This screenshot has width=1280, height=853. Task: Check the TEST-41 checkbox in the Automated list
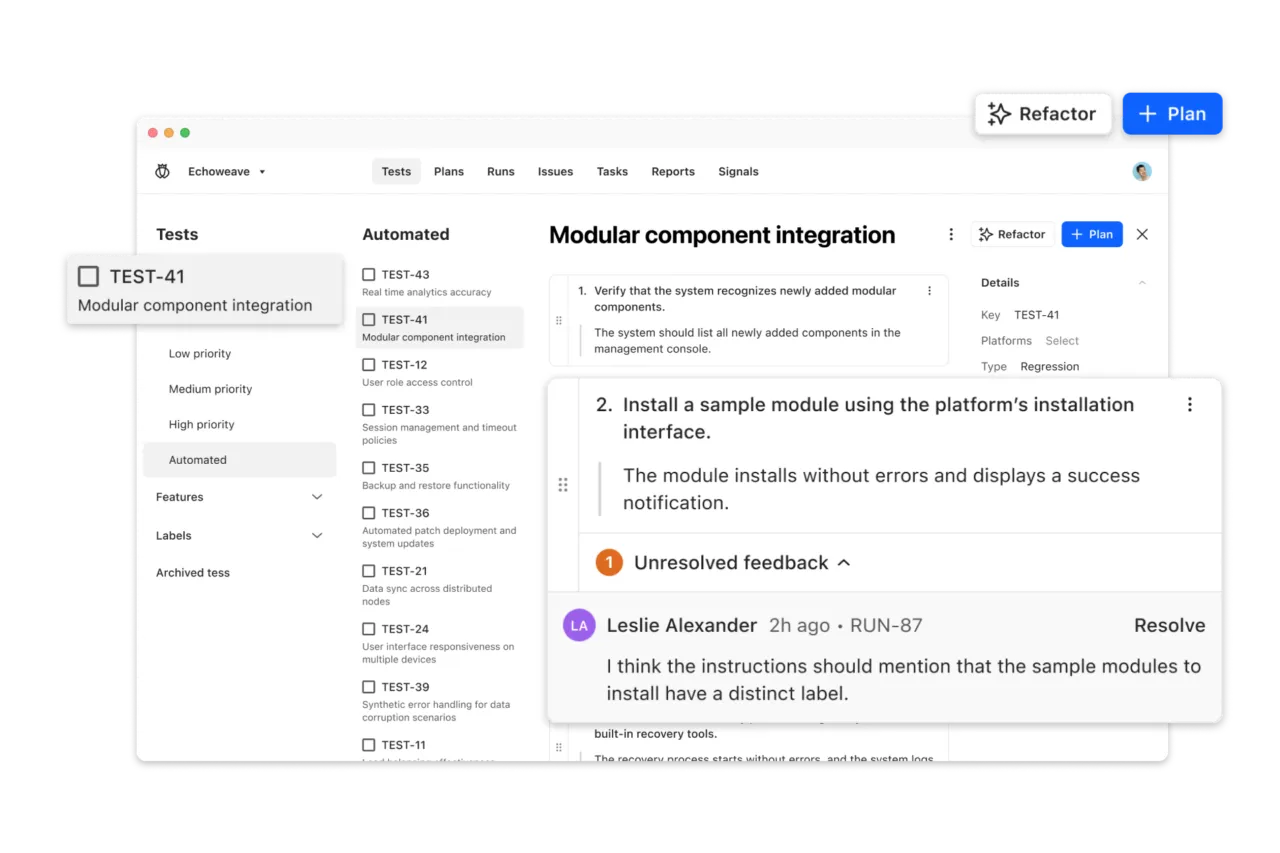368,319
